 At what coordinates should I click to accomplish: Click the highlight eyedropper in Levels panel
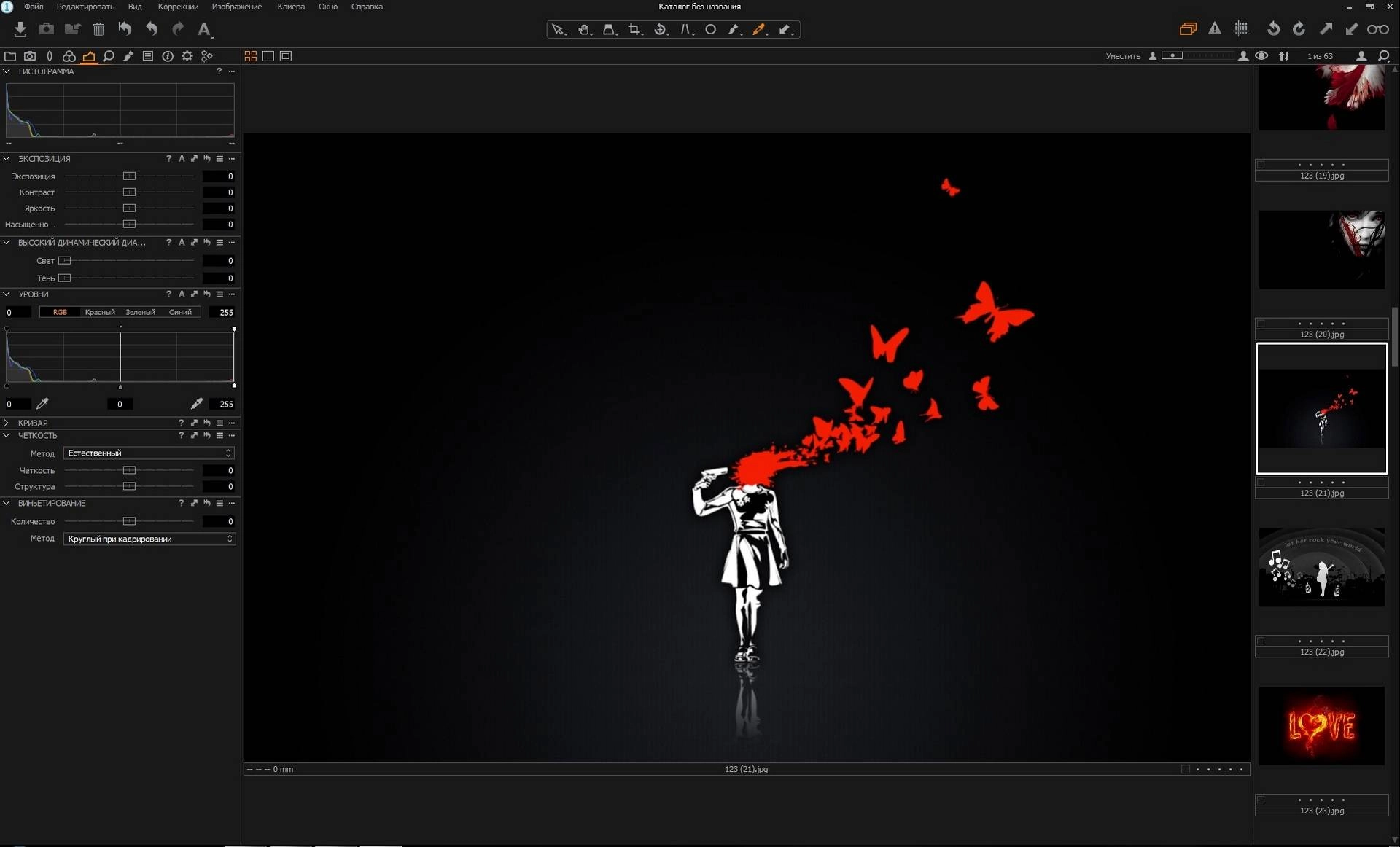pos(196,404)
